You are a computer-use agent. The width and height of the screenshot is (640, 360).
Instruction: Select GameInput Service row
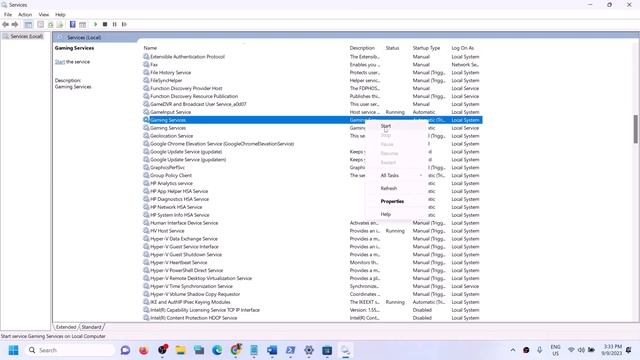(x=312, y=112)
